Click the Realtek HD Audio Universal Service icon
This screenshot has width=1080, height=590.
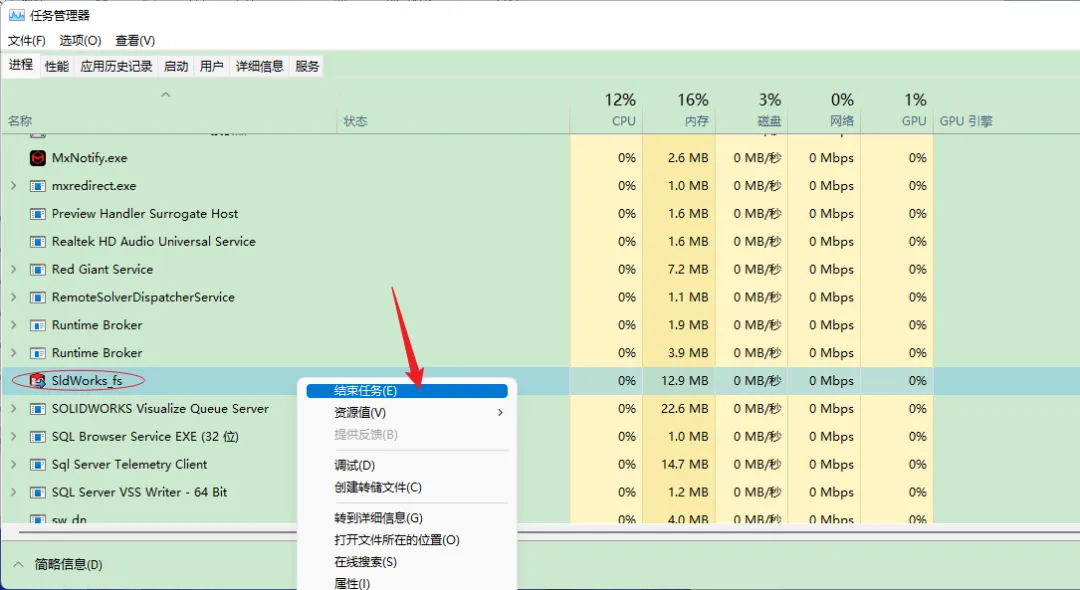click(37, 242)
